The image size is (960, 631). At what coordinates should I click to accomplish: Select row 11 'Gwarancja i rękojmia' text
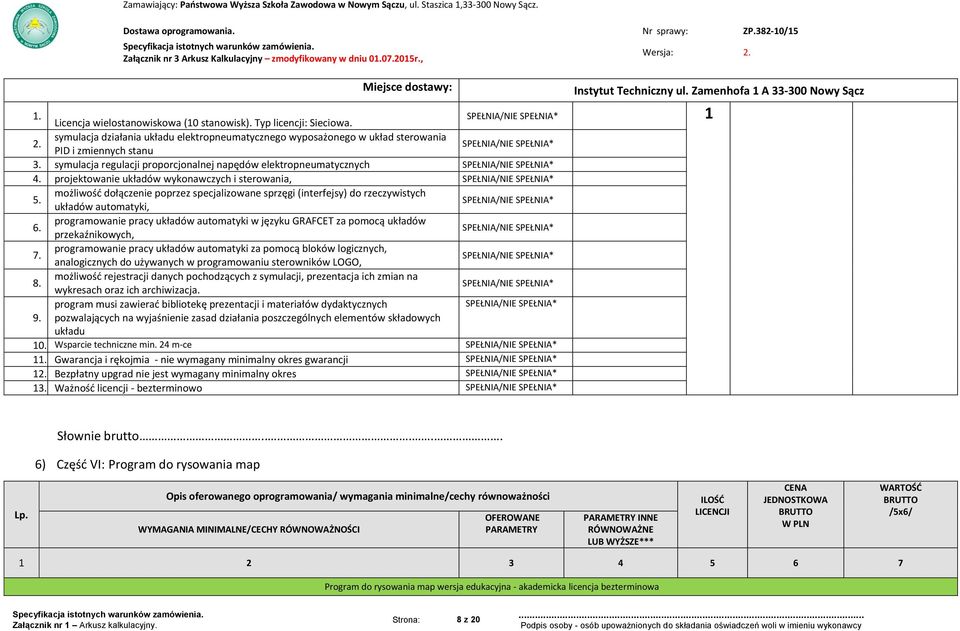(x=201, y=359)
